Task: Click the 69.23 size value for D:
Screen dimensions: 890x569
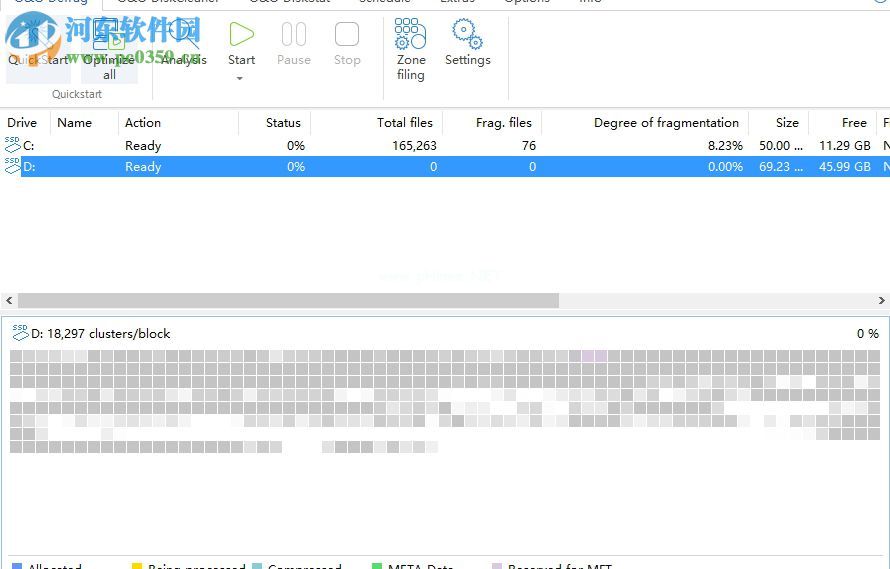Action: tap(781, 167)
